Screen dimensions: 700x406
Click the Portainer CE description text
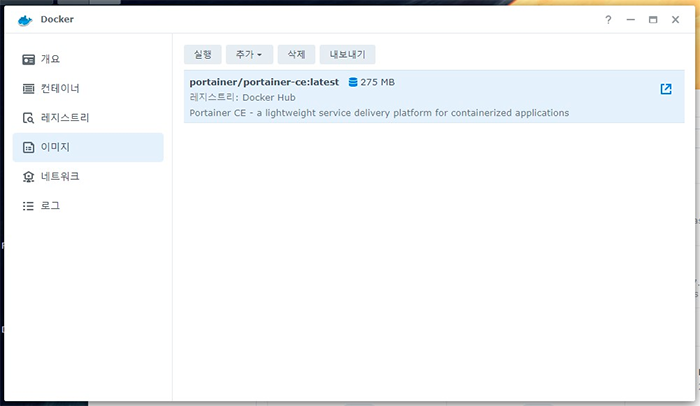point(379,113)
